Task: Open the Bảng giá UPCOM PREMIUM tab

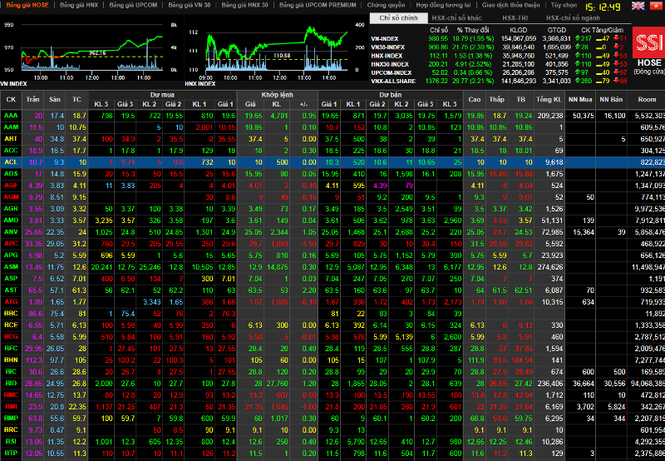Action: [318, 5]
